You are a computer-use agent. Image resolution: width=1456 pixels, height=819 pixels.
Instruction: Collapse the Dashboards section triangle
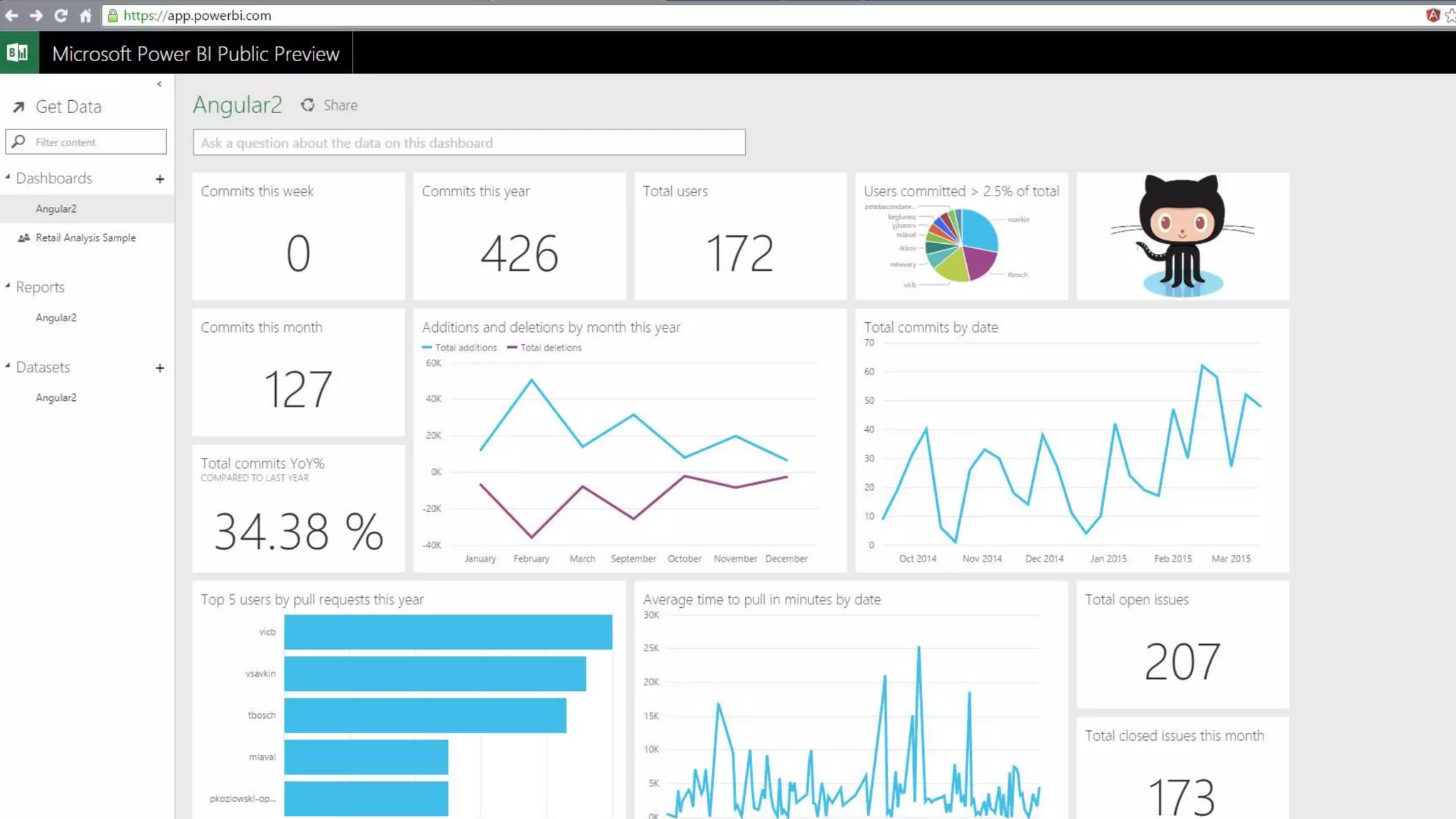8,176
